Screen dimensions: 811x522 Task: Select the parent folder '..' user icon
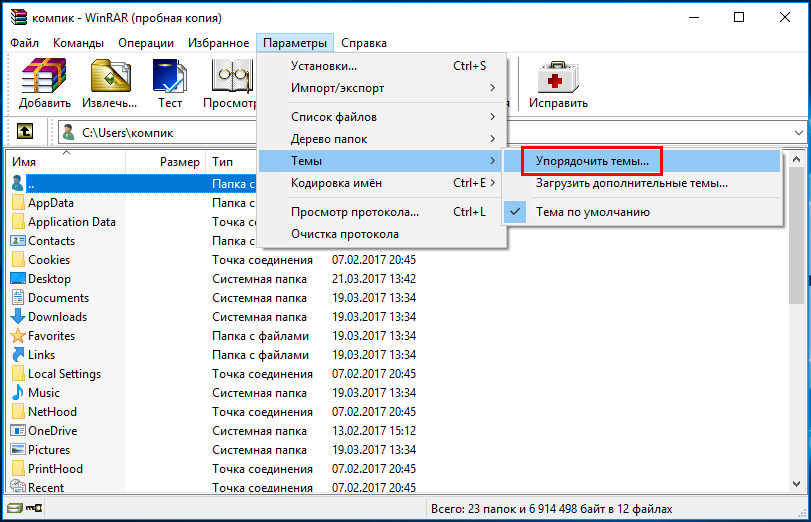pyautogui.click(x=18, y=183)
